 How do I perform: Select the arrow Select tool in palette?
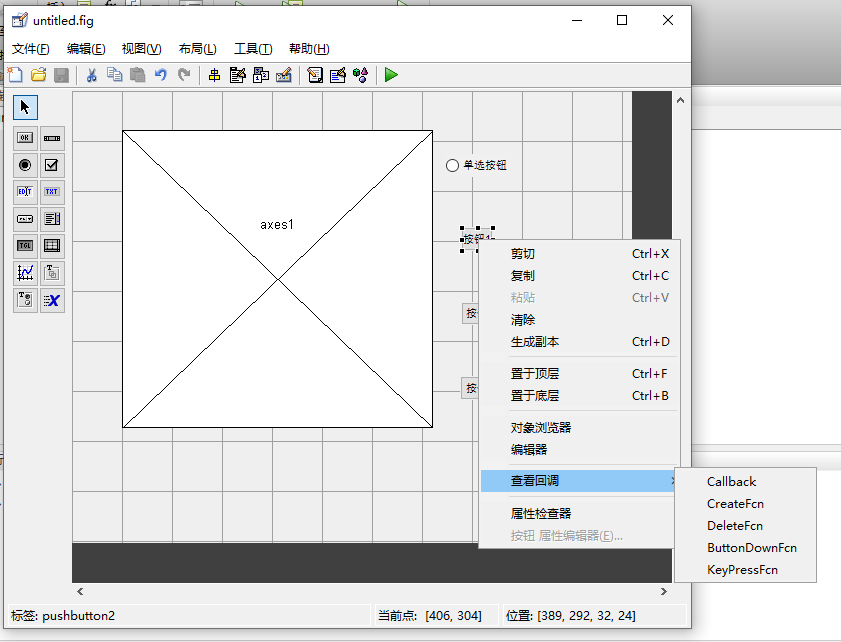point(25,107)
